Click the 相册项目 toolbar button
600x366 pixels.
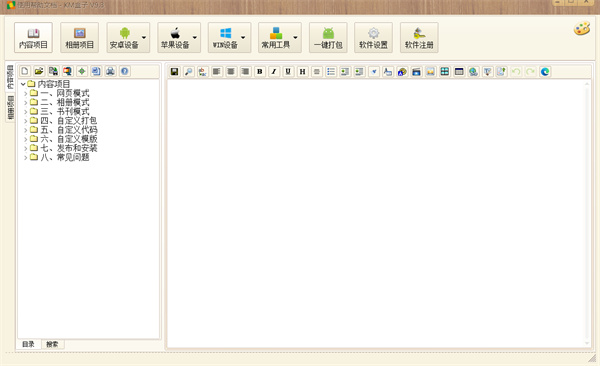click(x=80, y=38)
